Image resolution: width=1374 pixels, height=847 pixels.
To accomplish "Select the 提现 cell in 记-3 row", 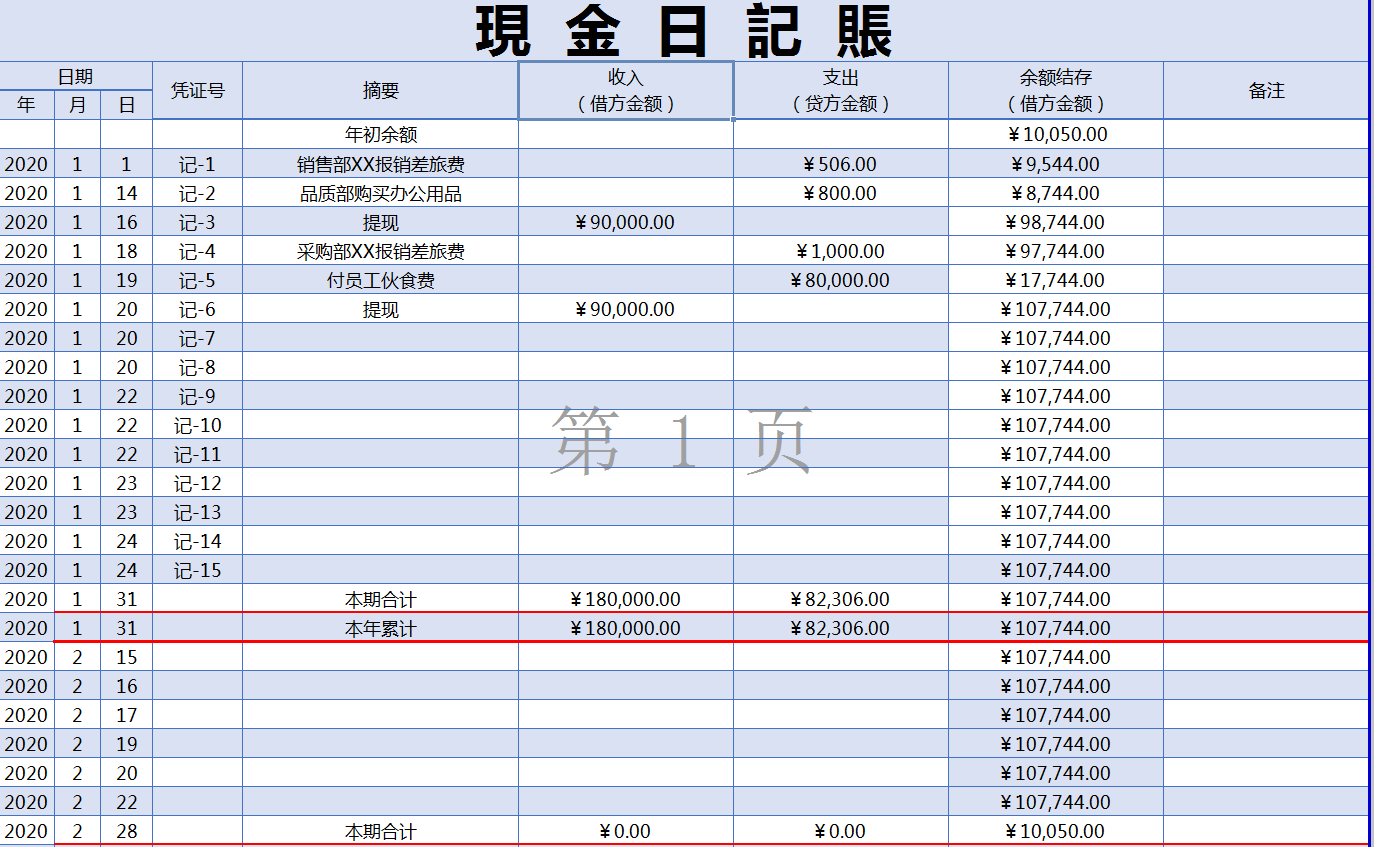I will pyautogui.click(x=381, y=222).
